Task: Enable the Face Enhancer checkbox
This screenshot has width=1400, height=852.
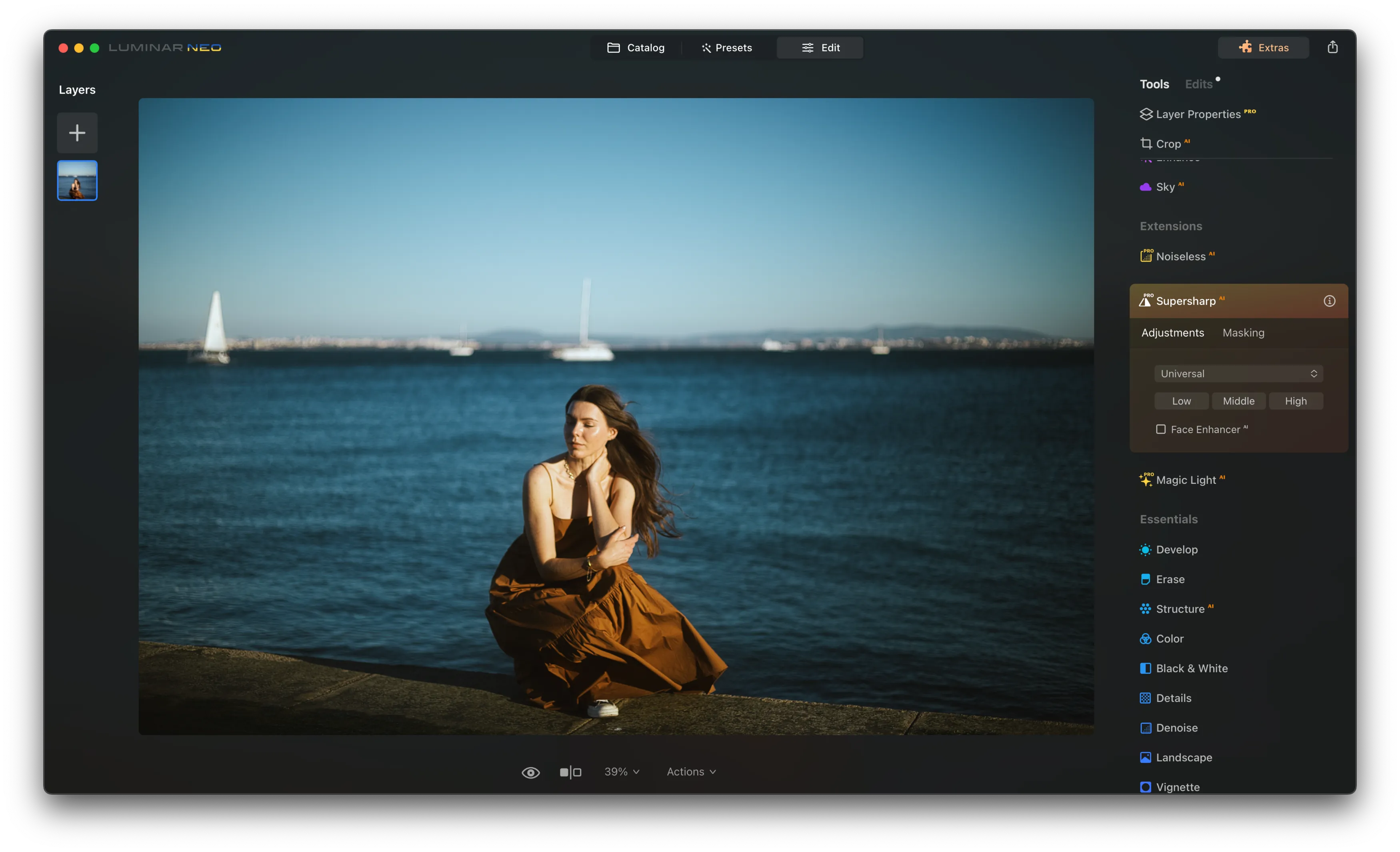Action: tap(1160, 430)
